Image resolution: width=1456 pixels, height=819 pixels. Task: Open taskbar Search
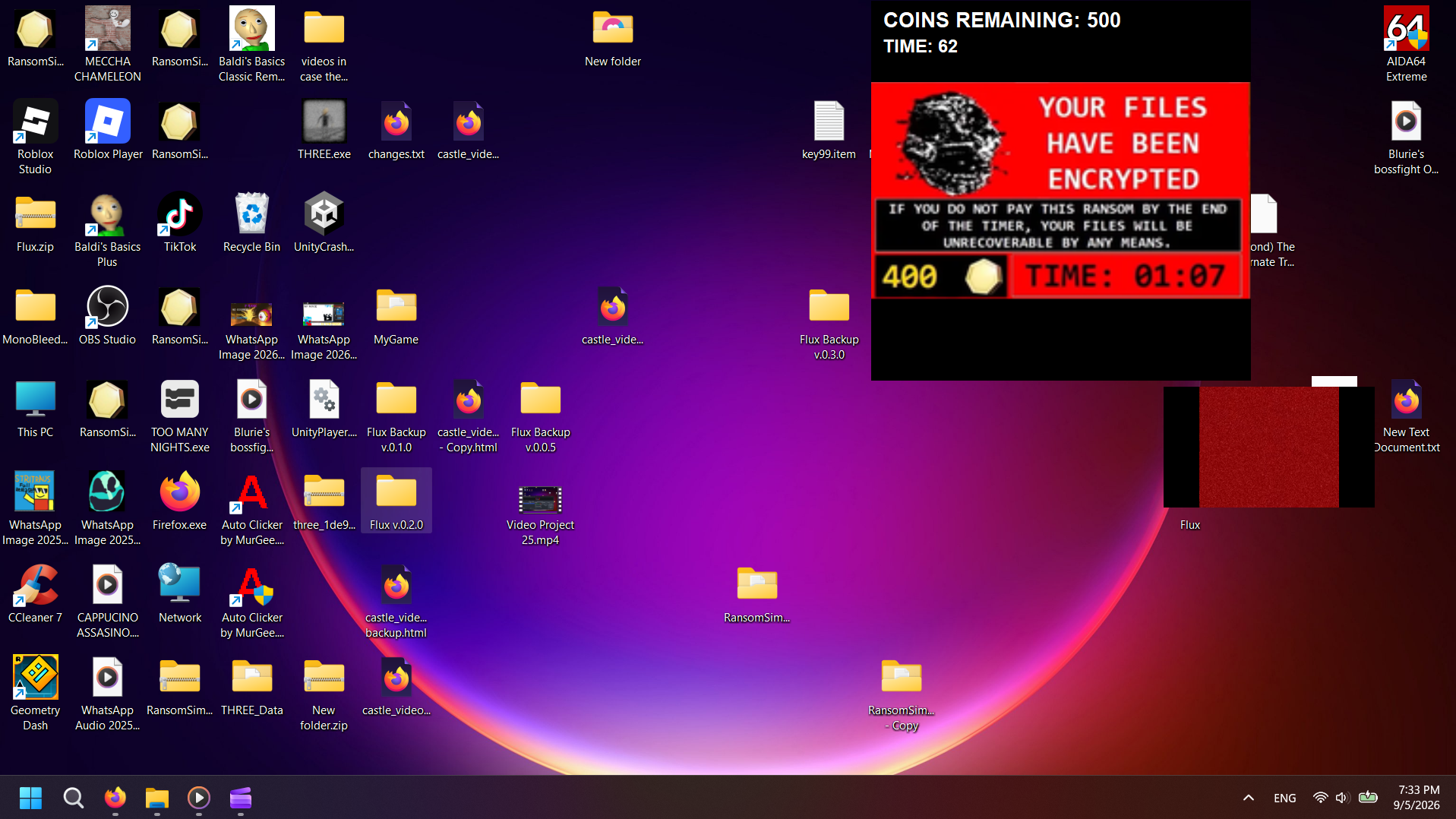73,798
